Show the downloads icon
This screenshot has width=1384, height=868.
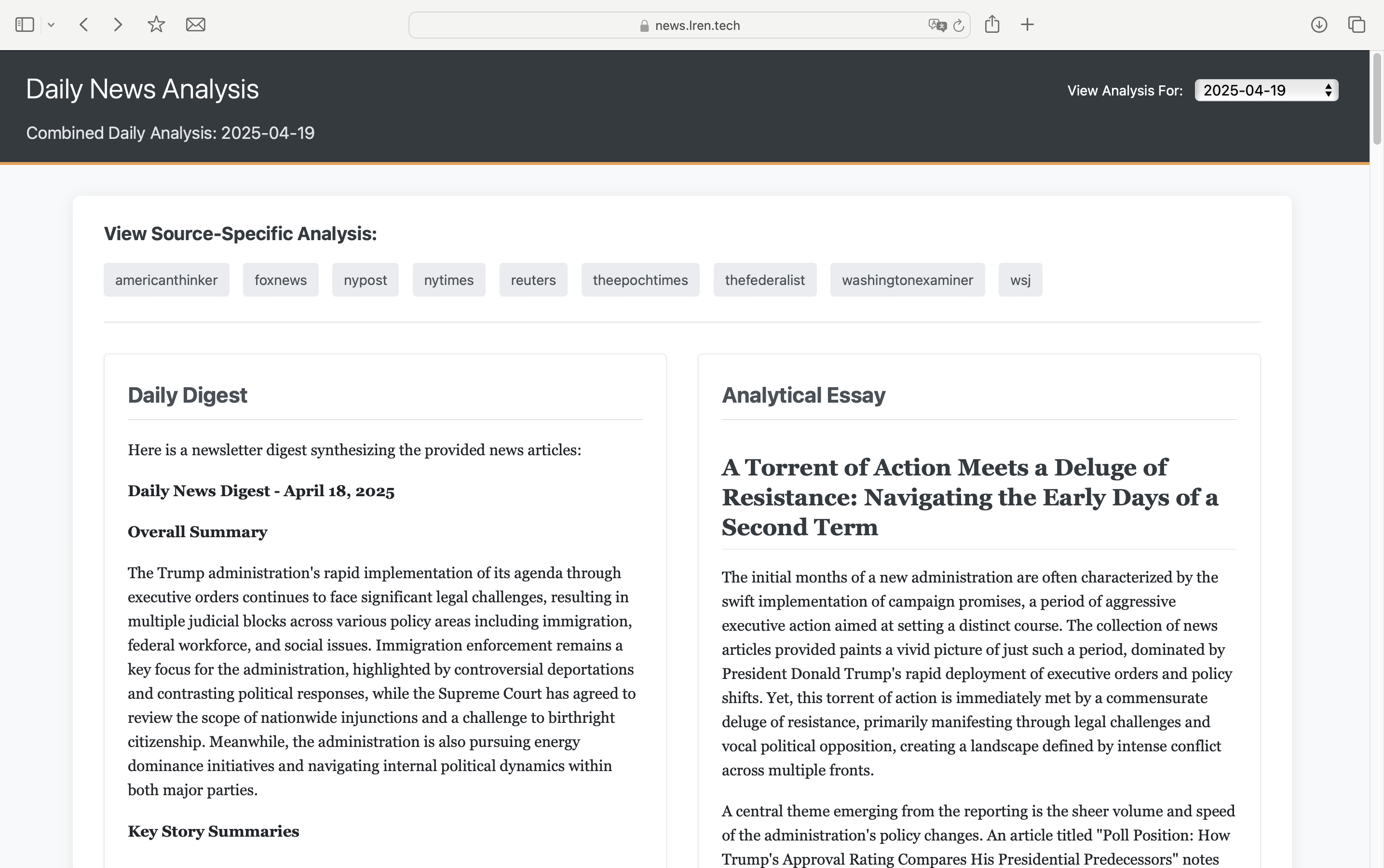(x=1318, y=25)
